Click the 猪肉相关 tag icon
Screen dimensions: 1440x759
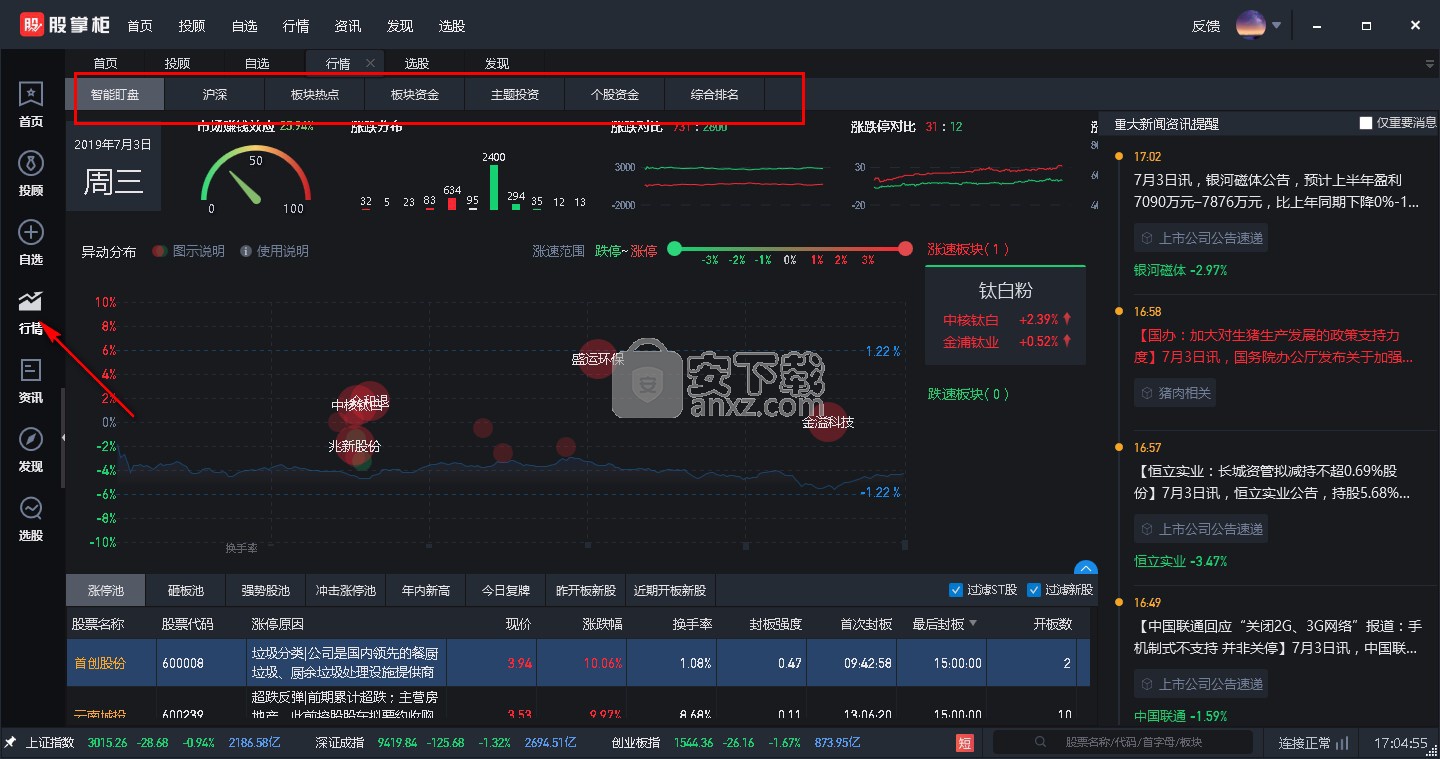tap(1146, 393)
